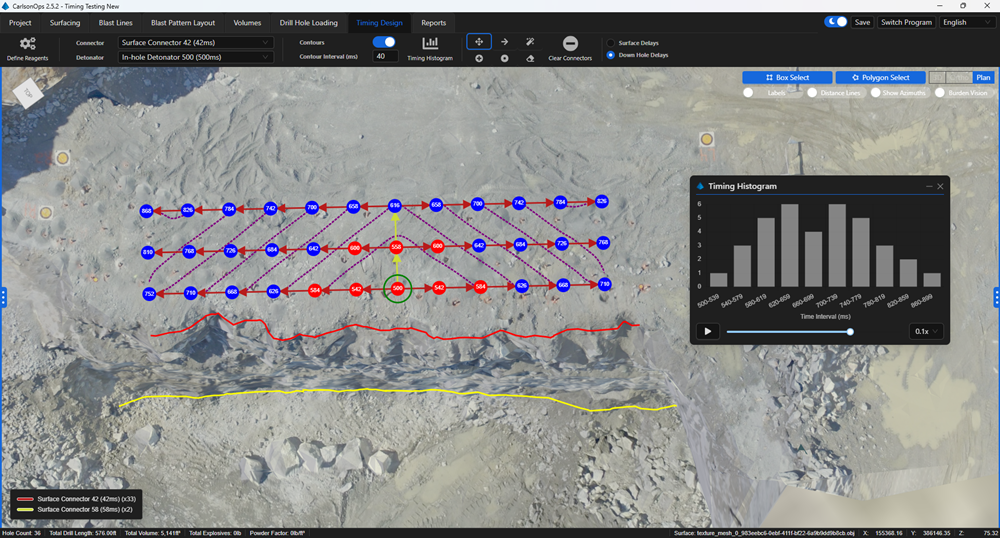Click the Switch Program button
1000x538 pixels.
[906, 22]
